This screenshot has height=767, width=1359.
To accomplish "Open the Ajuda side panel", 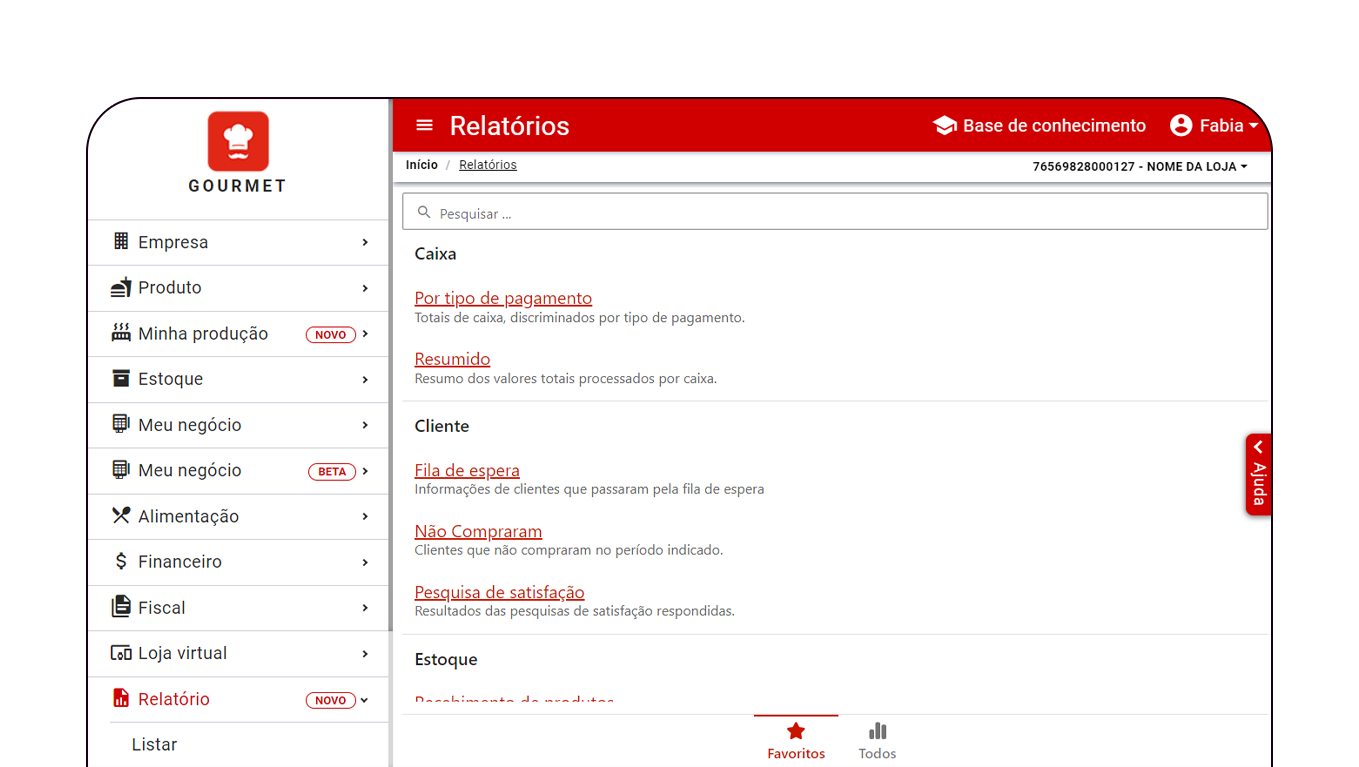I will pyautogui.click(x=1258, y=475).
